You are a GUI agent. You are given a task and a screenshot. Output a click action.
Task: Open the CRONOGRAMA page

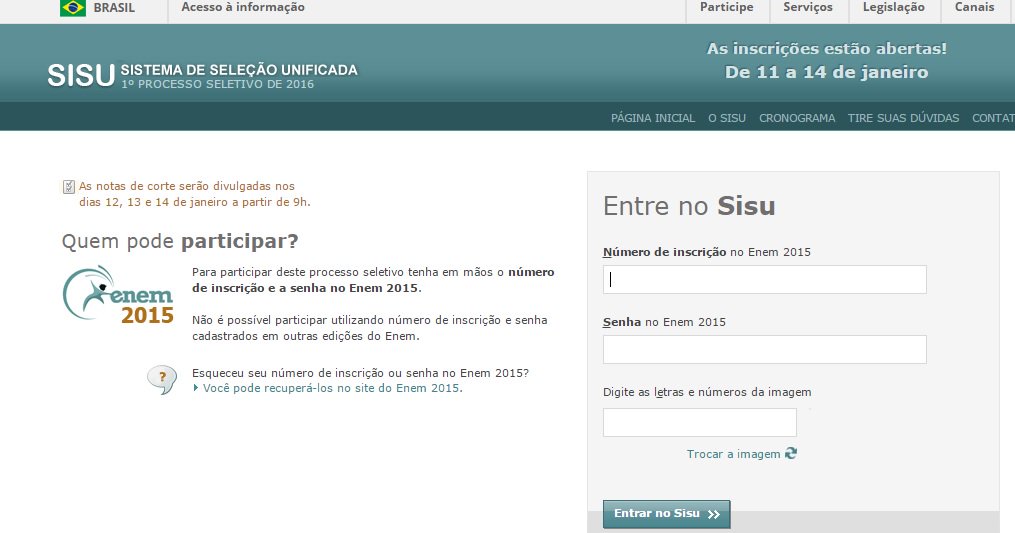tap(797, 118)
